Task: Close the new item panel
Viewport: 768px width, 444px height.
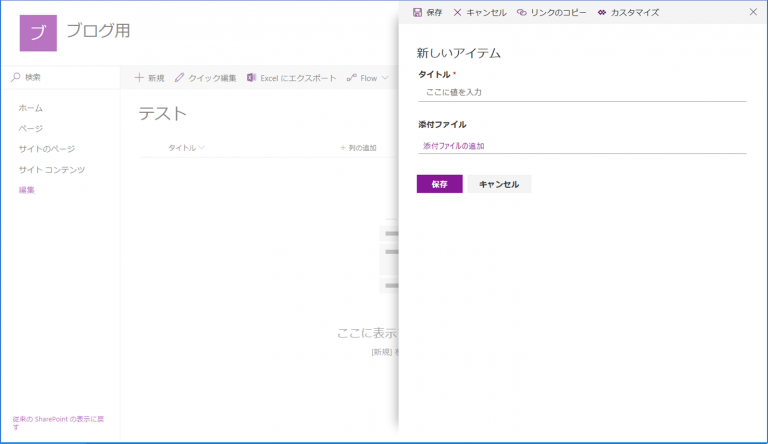Action: [x=753, y=12]
